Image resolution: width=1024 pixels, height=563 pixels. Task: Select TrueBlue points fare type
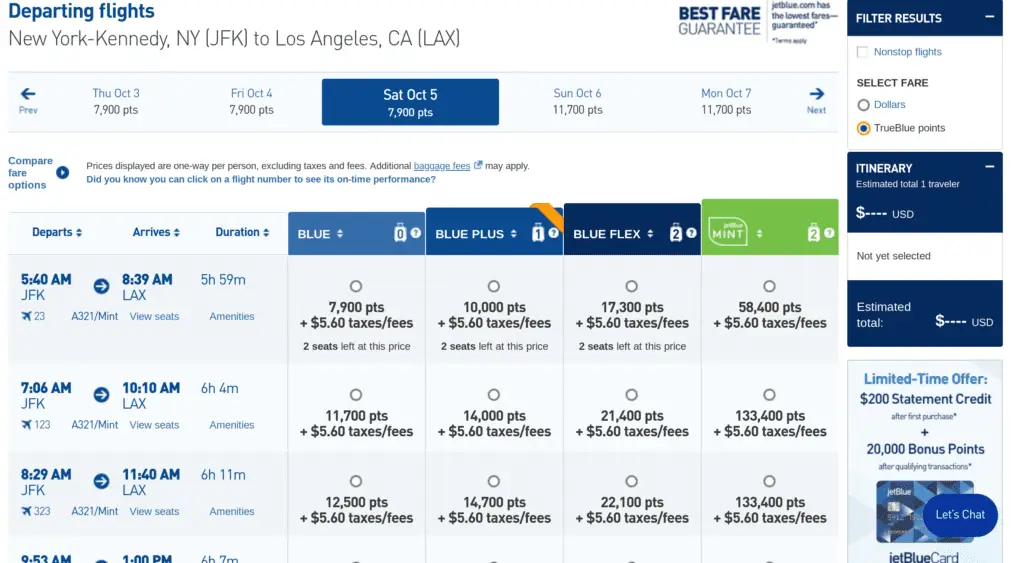[x=863, y=128]
